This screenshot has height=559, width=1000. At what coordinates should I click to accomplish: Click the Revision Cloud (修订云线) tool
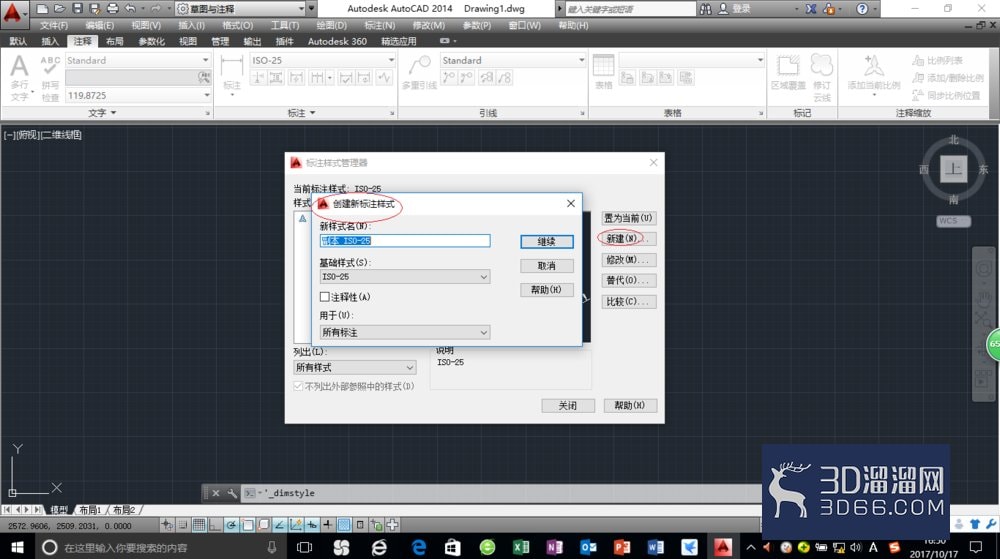tap(821, 78)
